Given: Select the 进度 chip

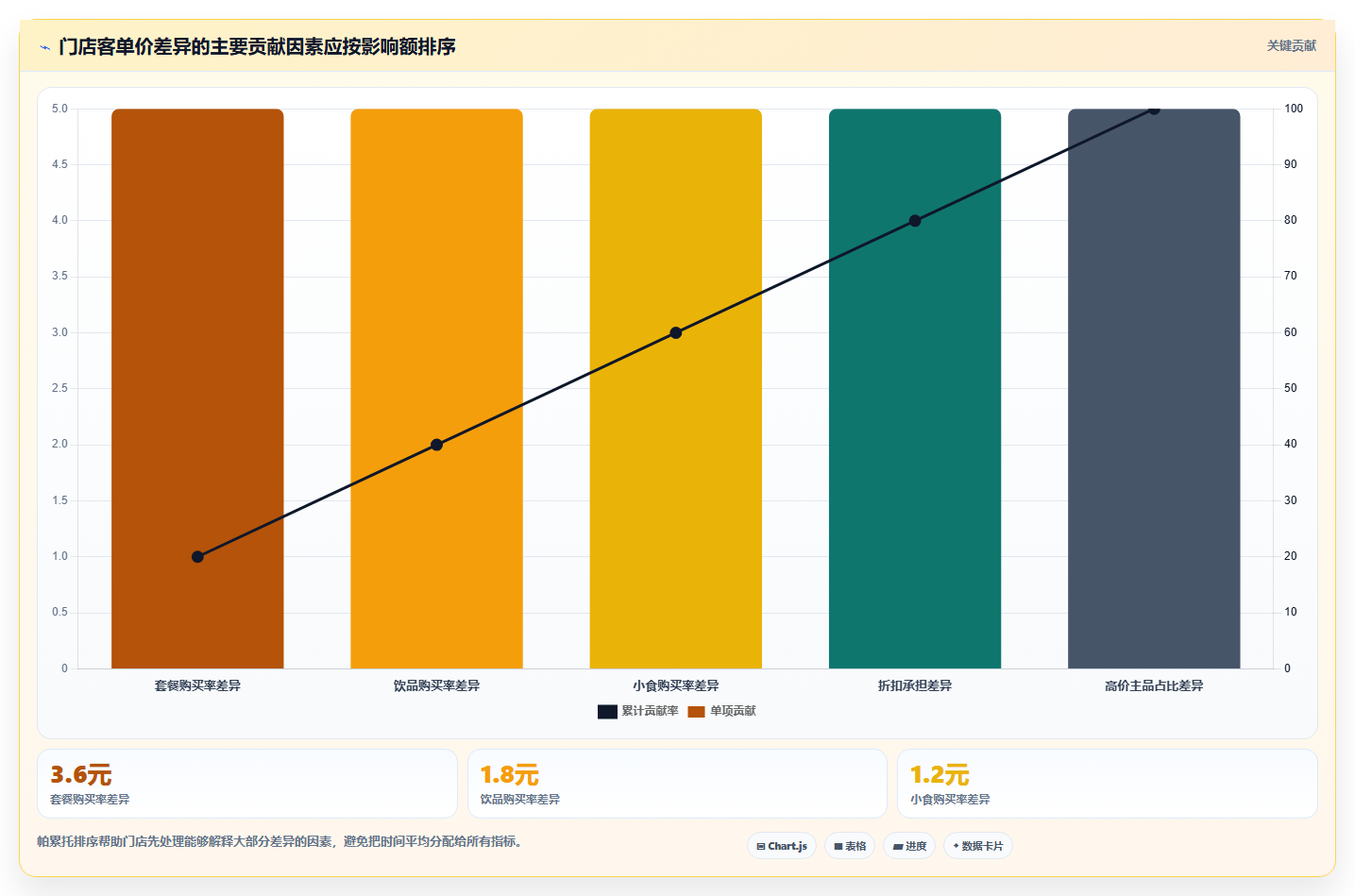Looking at the screenshot, I should pos(909,846).
